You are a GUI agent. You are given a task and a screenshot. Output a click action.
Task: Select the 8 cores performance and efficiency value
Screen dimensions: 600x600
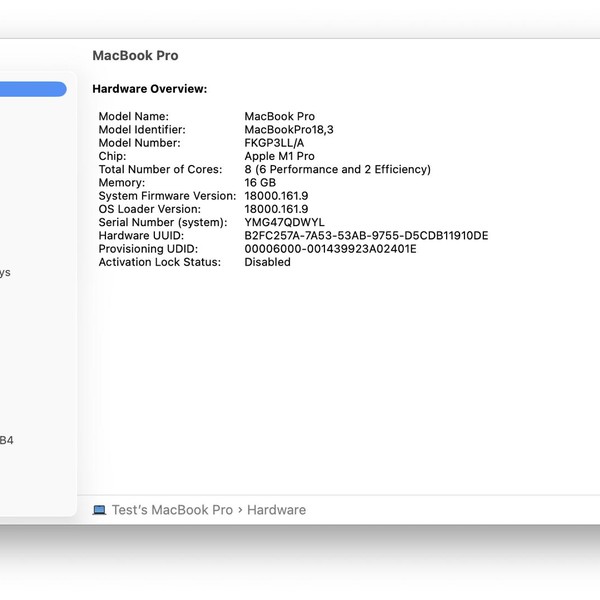(x=338, y=170)
